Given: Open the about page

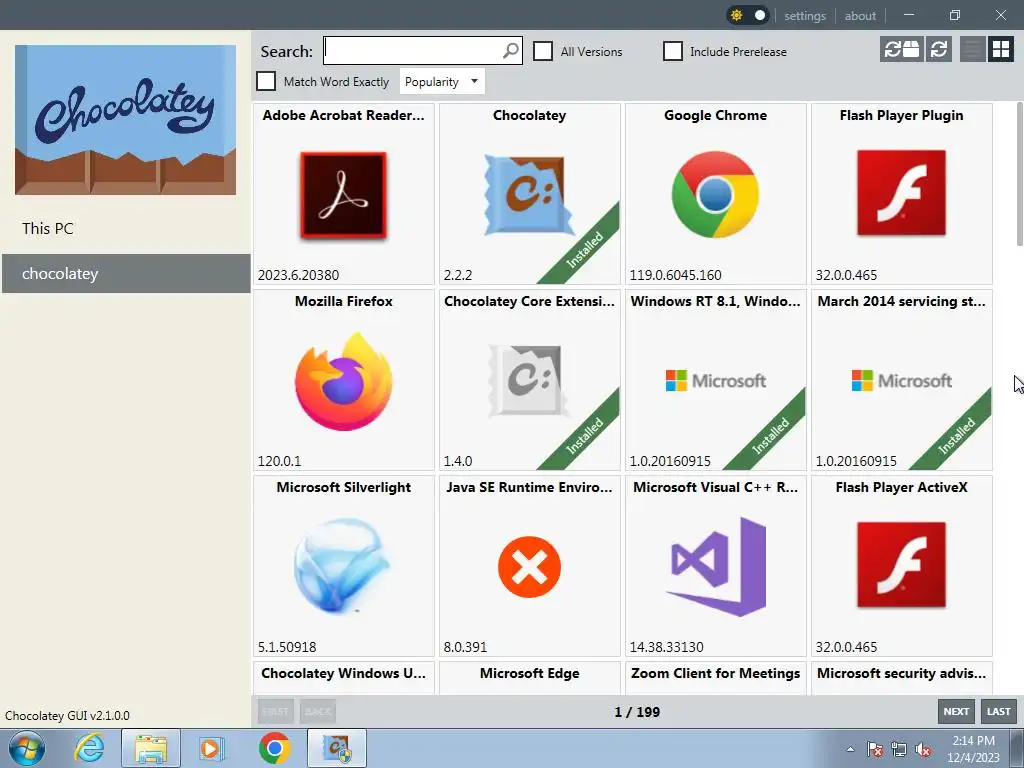Looking at the screenshot, I should click(x=860, y=16).
